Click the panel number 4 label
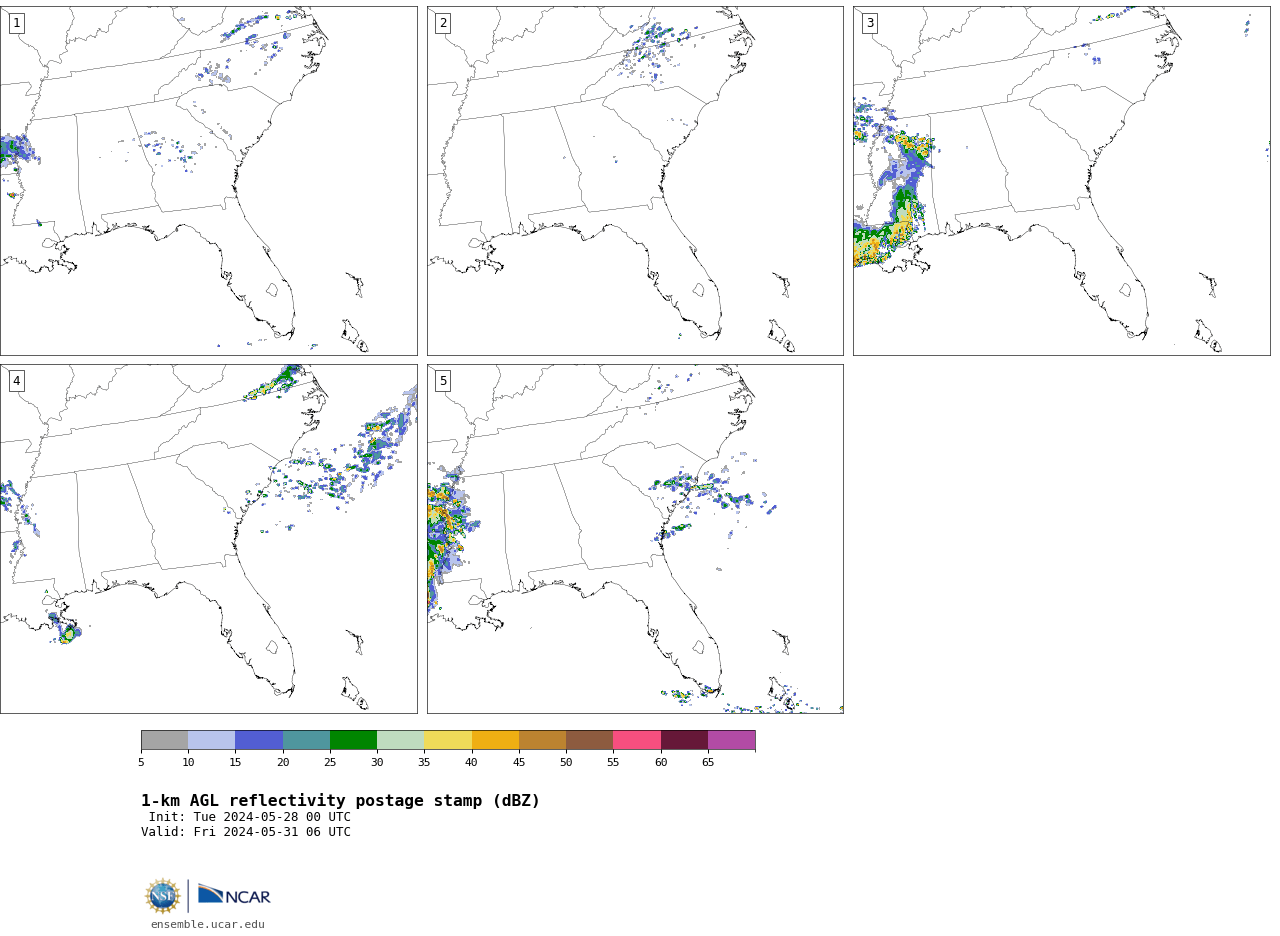 tap(16, 381)
